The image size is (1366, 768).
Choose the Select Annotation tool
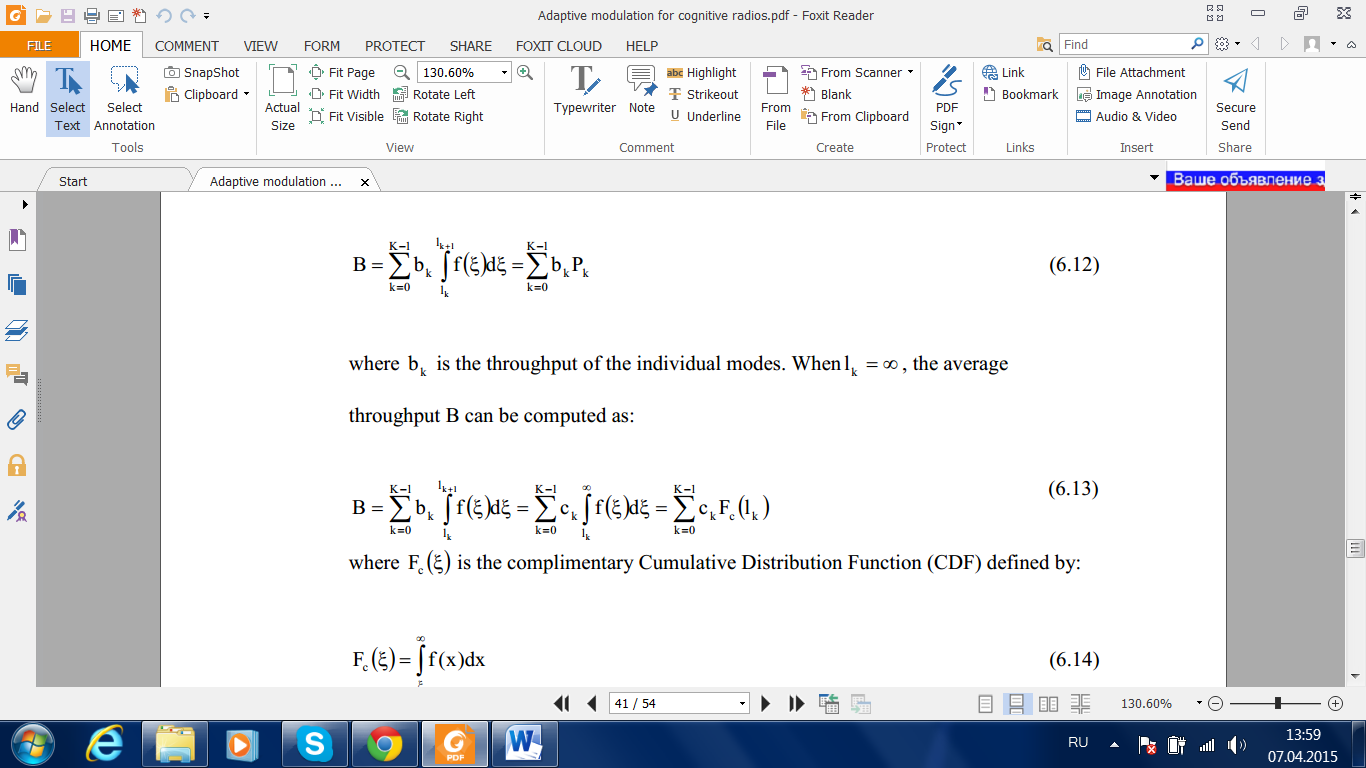125,99
